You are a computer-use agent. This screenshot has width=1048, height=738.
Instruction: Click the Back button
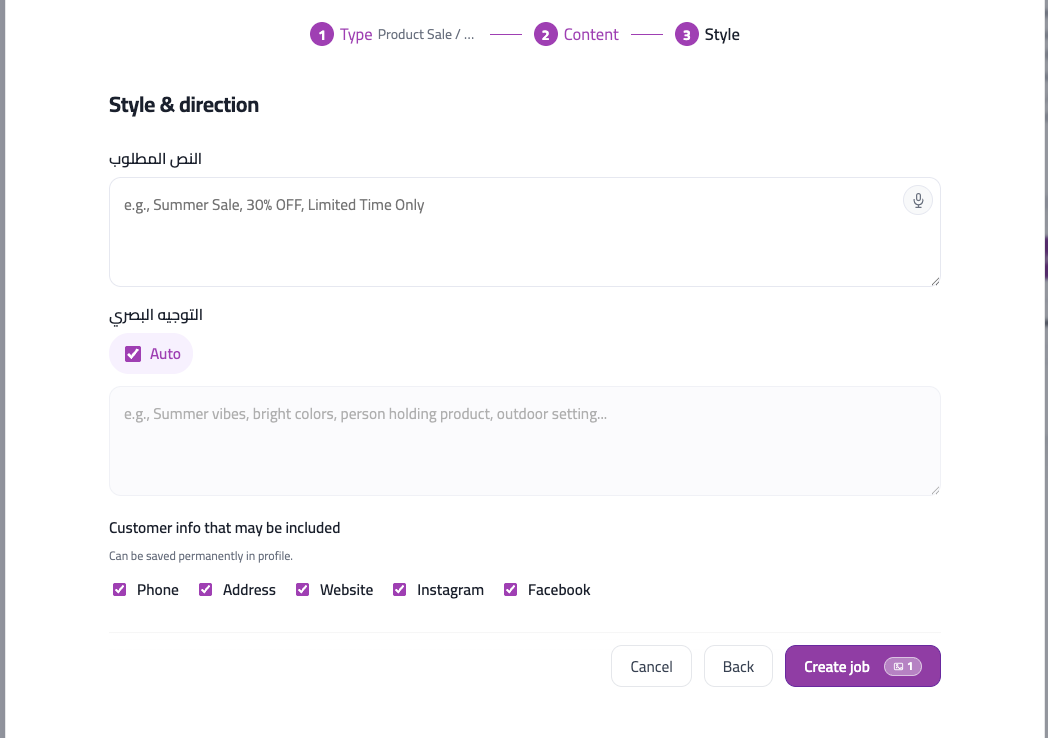coord(738,666)
